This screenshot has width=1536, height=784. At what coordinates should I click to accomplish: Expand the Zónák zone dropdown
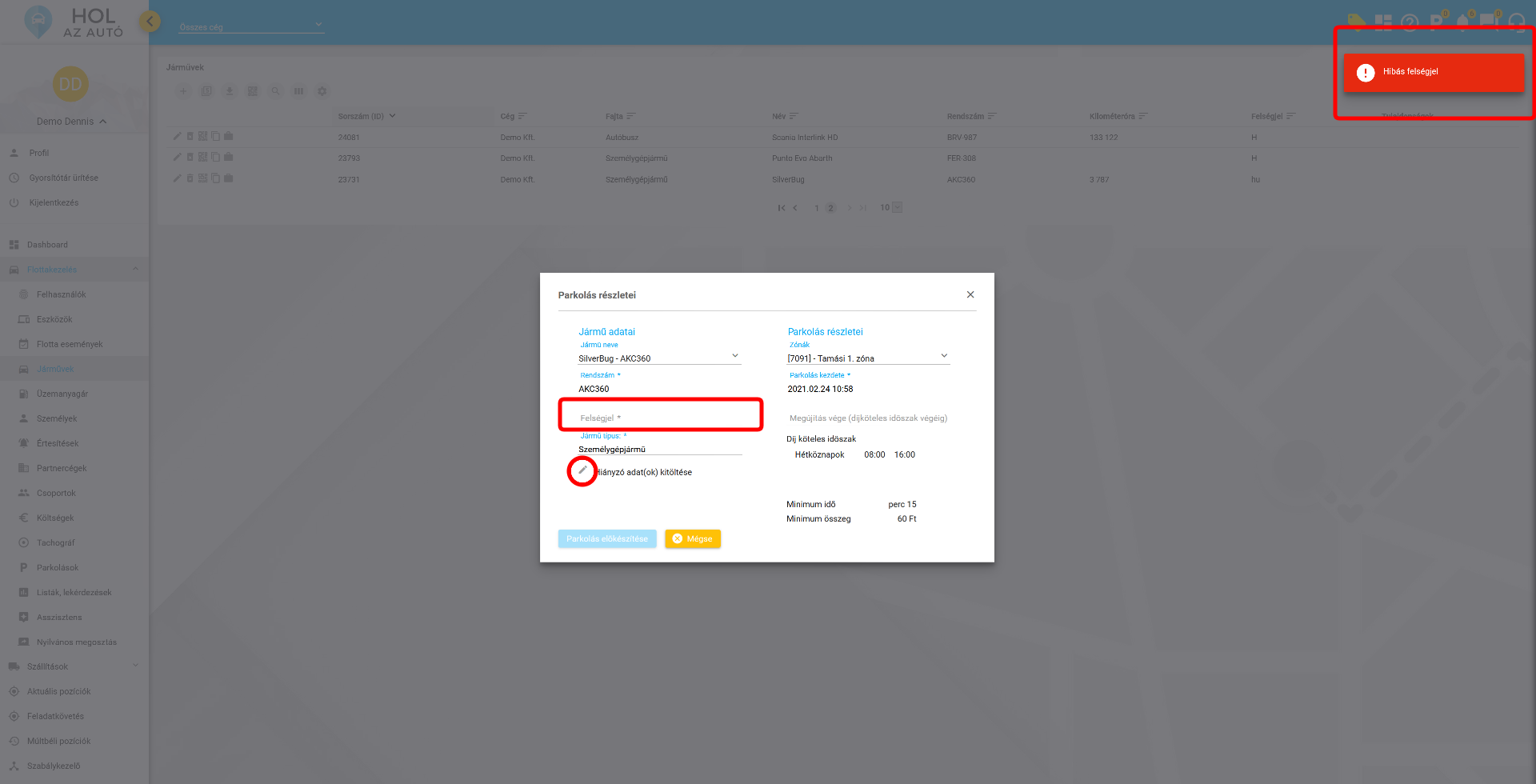pos(943,356)
